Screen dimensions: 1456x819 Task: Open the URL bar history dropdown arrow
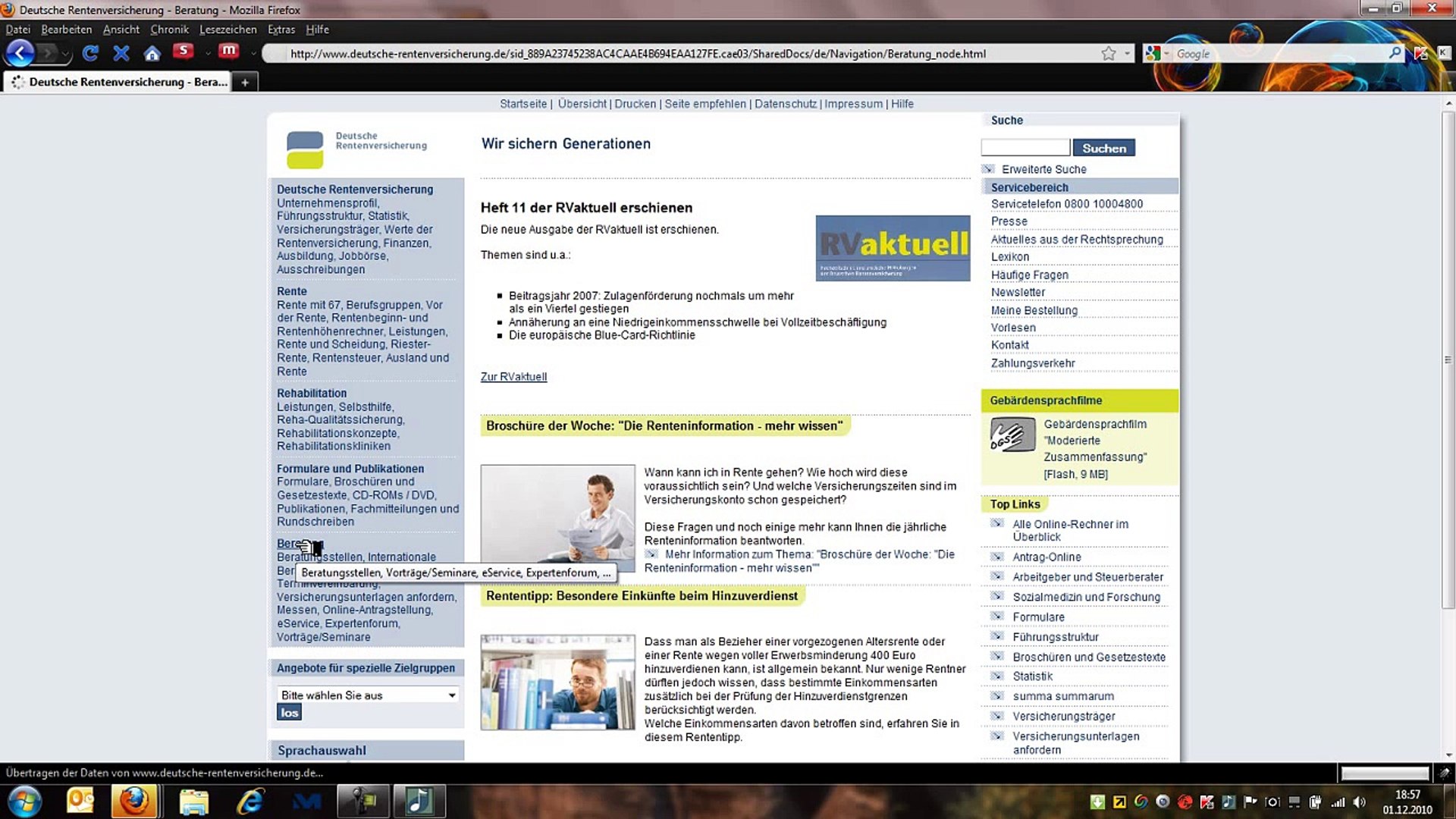click(x=1128, y=54)
